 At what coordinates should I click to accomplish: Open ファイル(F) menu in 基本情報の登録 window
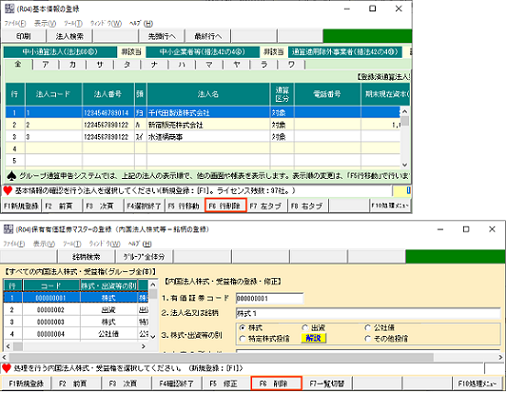(x=15, y=24)
